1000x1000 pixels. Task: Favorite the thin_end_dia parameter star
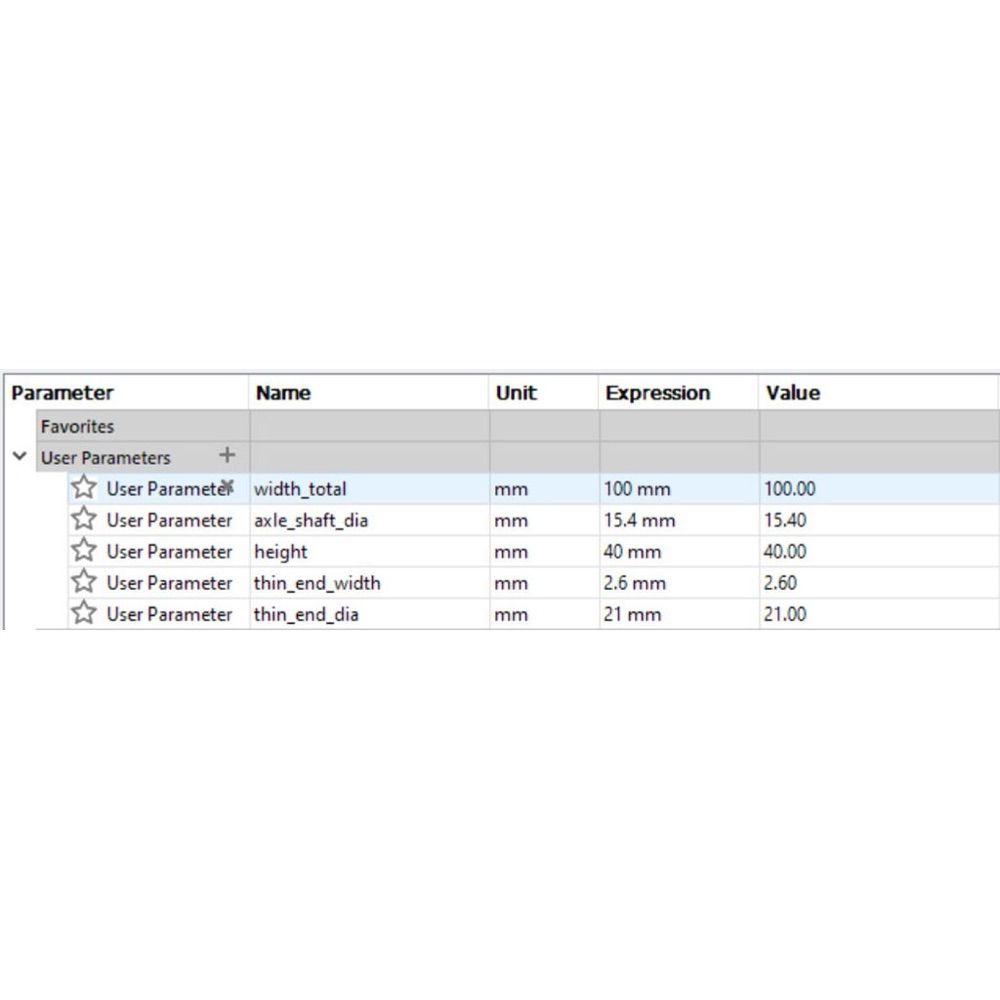click(x=84, y=613)
